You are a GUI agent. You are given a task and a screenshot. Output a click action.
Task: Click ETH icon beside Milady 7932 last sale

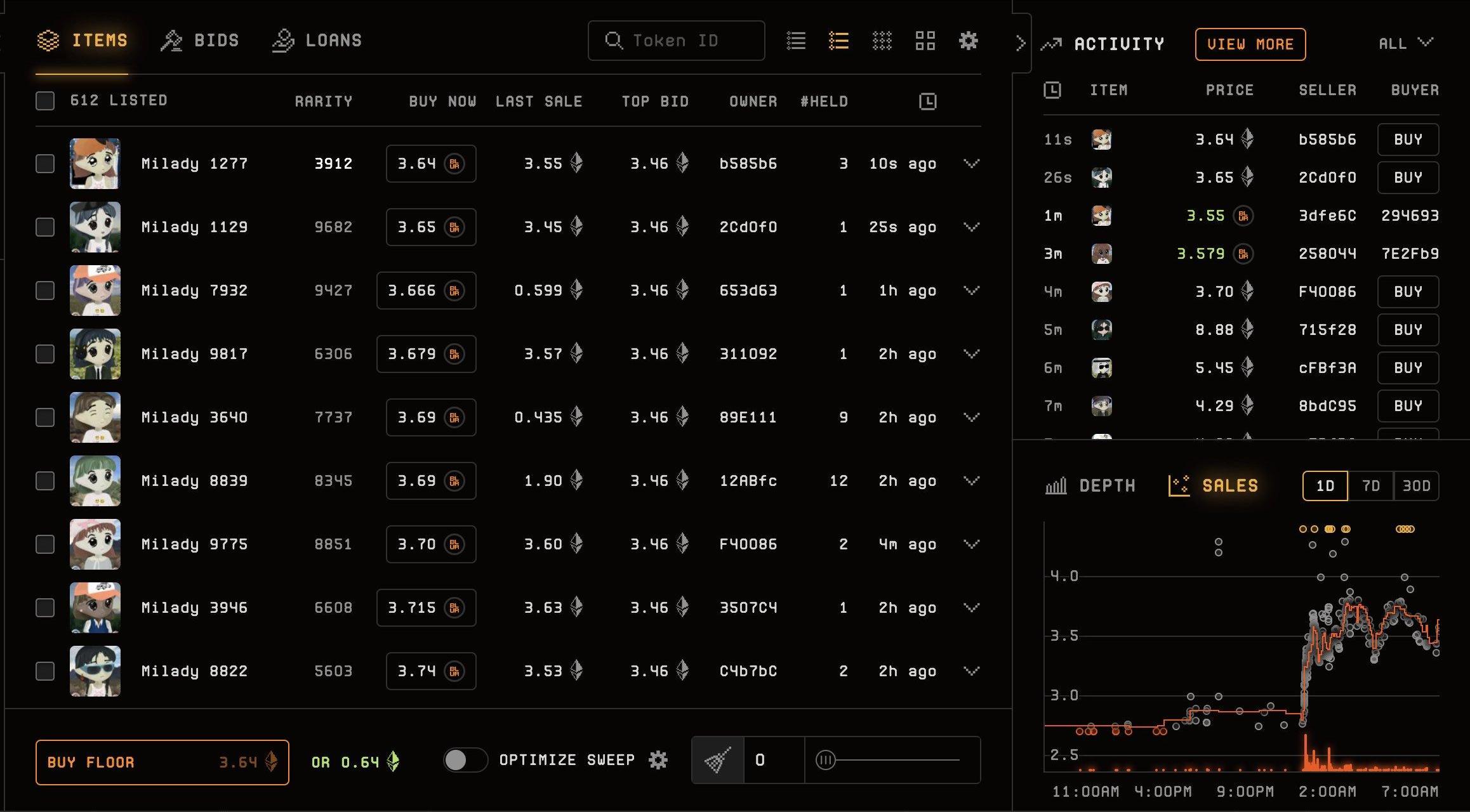(576, 290)
